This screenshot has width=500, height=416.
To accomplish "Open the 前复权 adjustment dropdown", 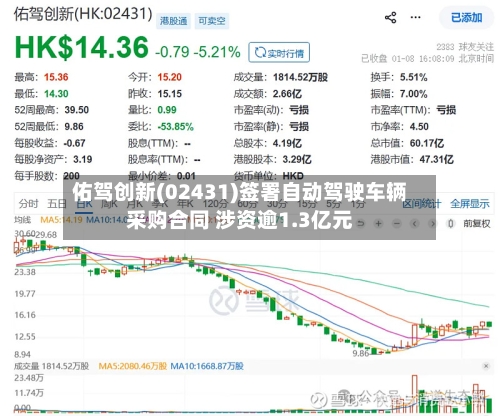I will (x=477, y=223).
